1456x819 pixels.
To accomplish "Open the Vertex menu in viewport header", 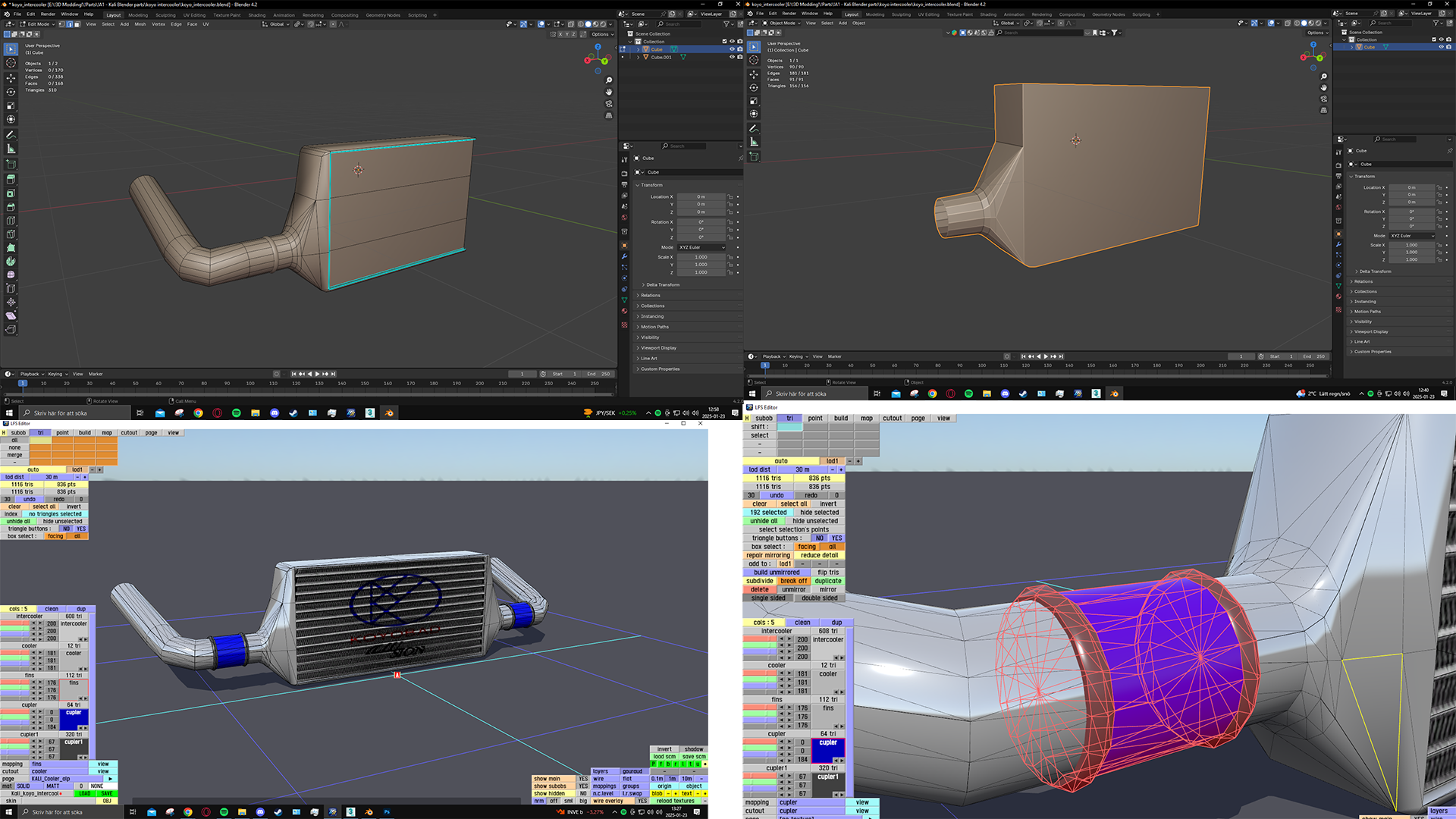I will pyautogui.click(x=158, y=24).
